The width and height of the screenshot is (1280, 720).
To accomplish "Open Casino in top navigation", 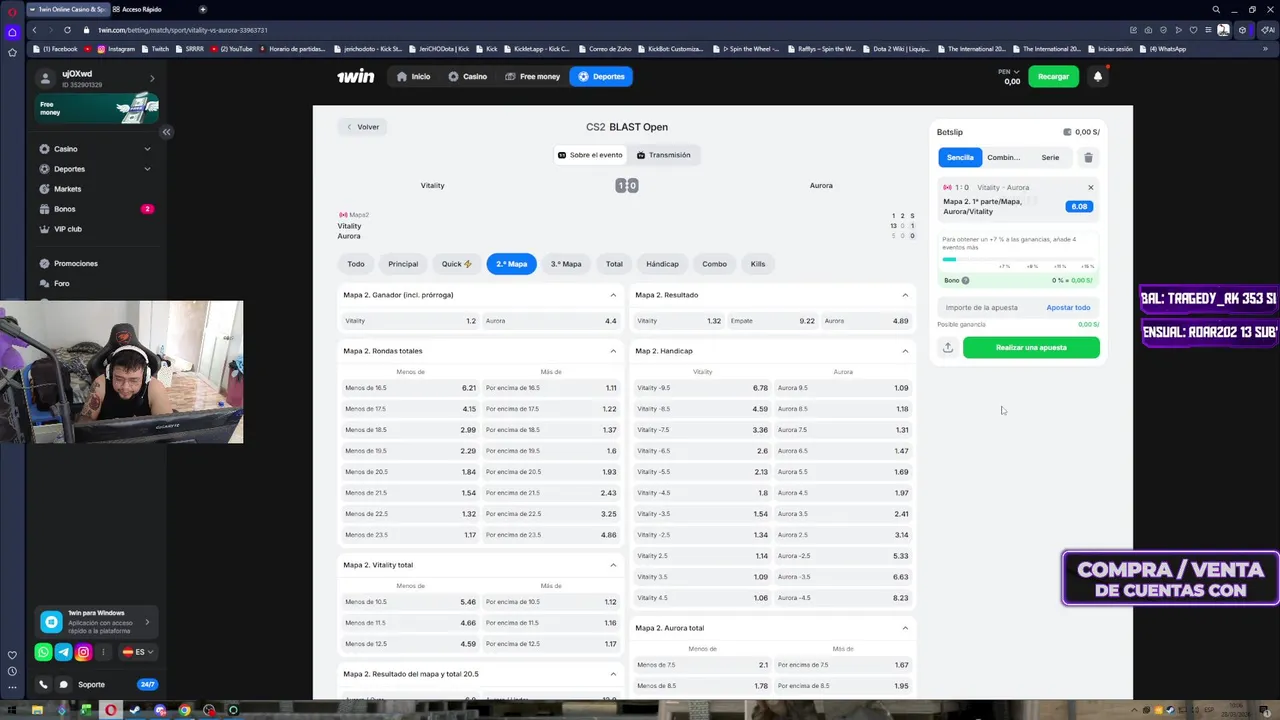I will coord(467,76).
